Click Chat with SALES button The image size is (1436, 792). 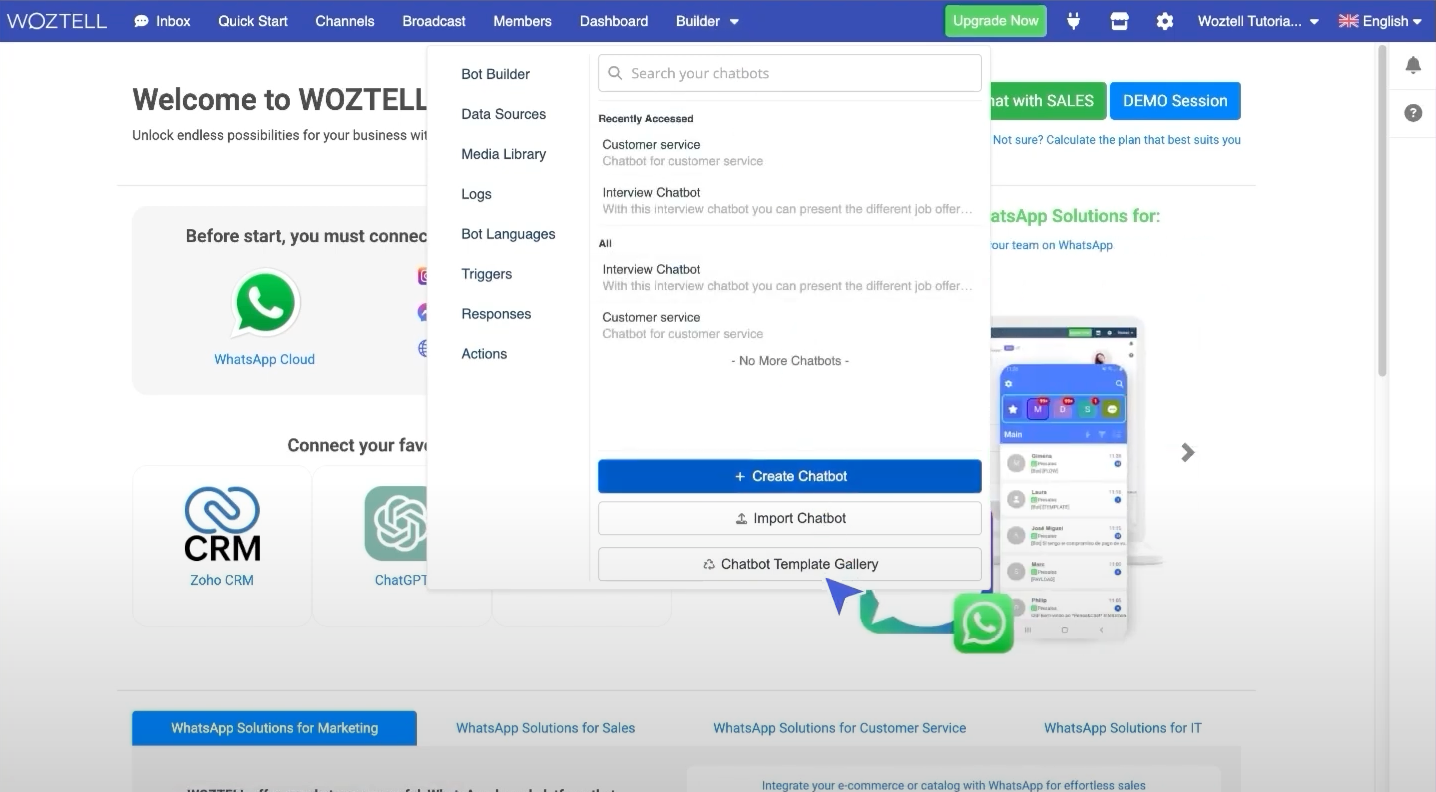(x=1048, y=101)
